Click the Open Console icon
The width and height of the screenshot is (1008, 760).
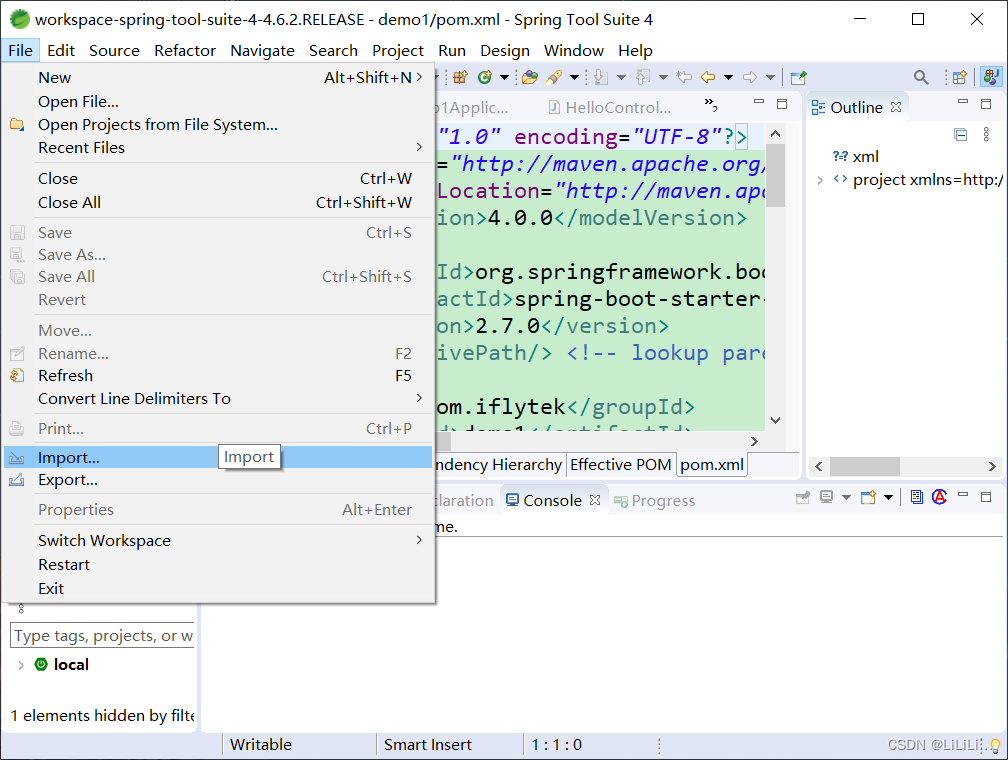pos(868,498)
